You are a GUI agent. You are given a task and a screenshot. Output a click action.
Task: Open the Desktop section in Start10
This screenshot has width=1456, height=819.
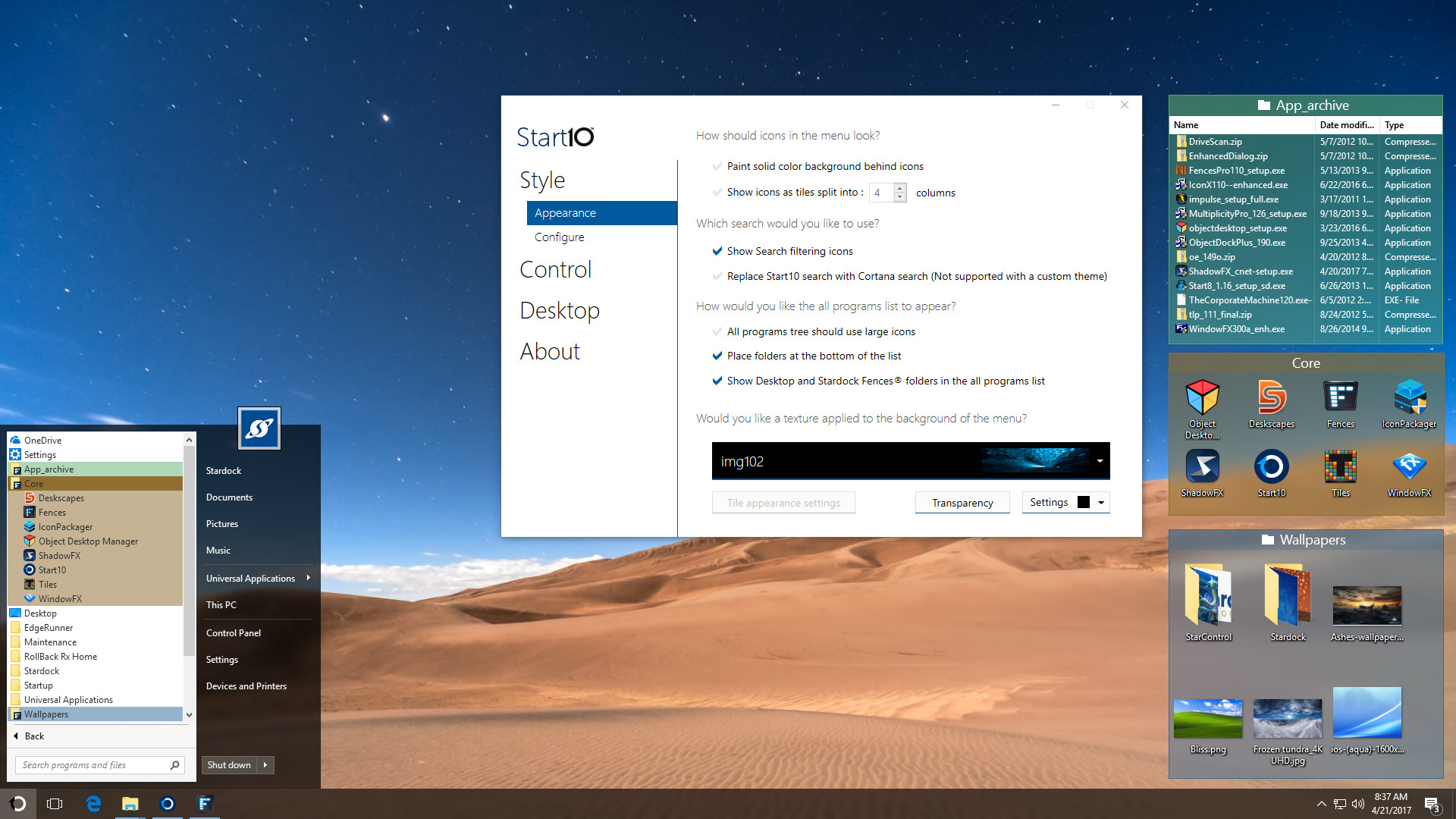(560, 310)
